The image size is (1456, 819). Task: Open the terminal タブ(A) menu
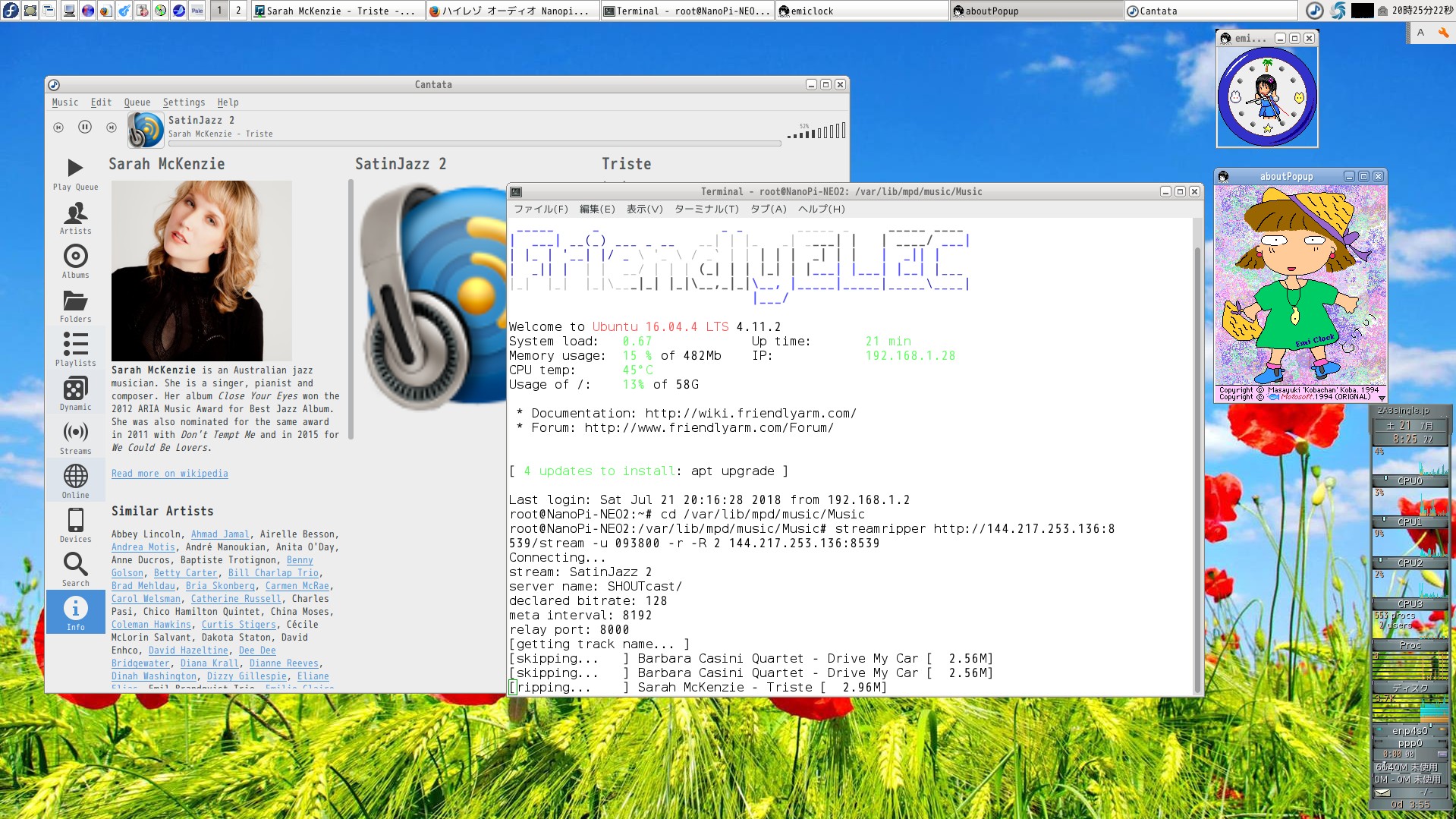pyautogui.click(x=768, y=209)
